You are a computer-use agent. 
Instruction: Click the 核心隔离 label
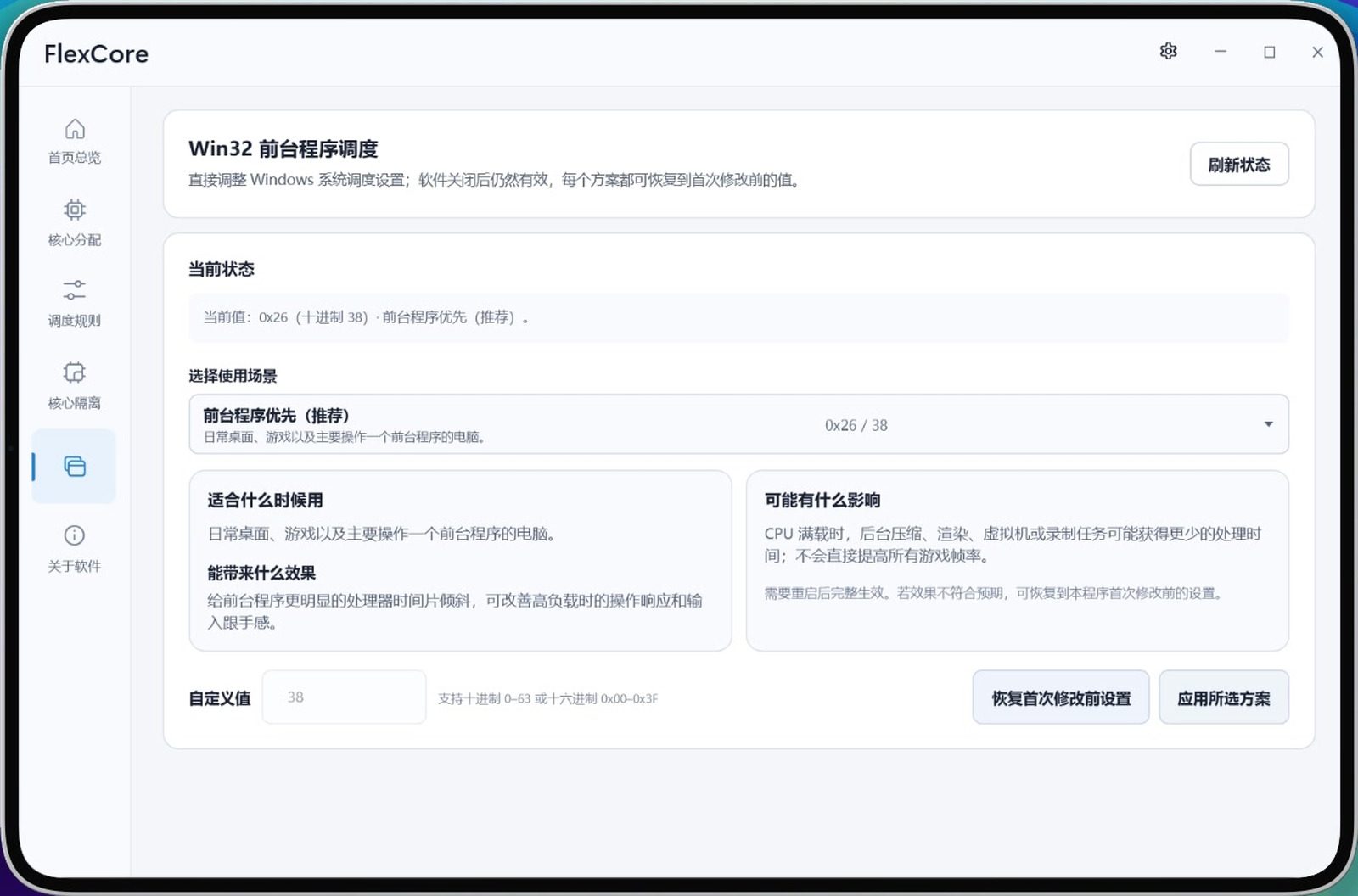click(75, 403)
